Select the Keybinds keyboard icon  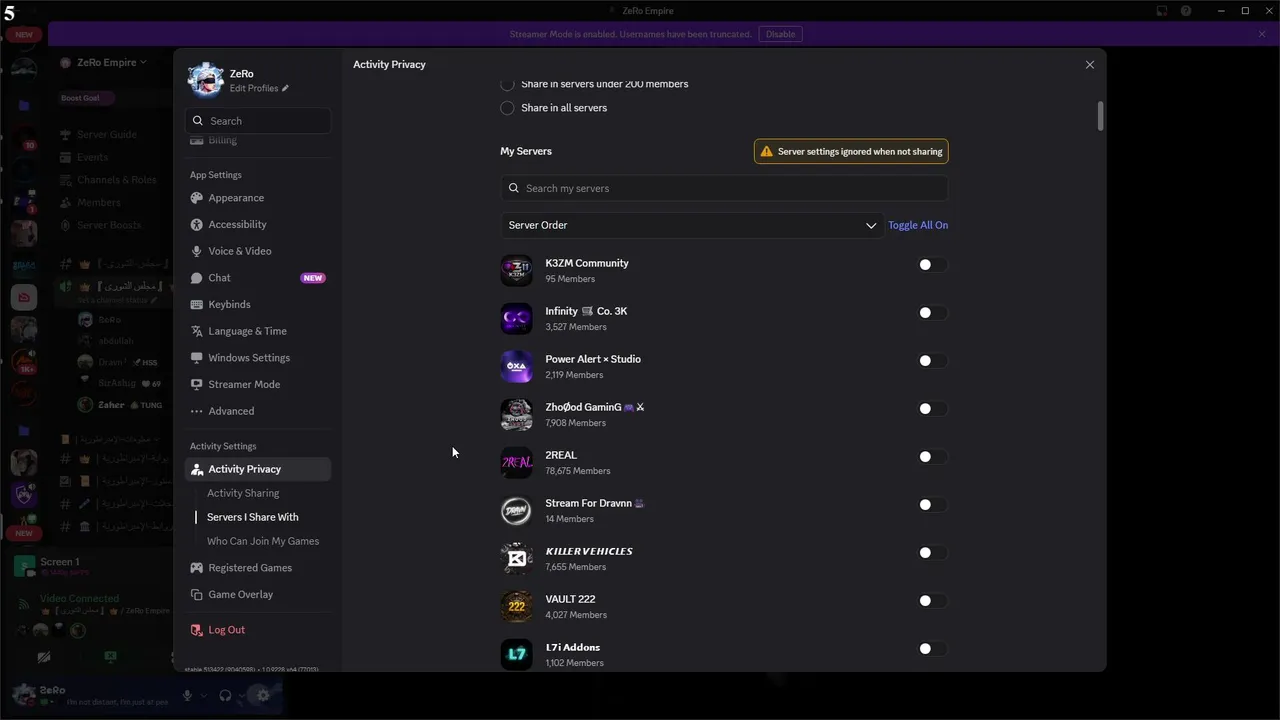(x=197, y=305)
